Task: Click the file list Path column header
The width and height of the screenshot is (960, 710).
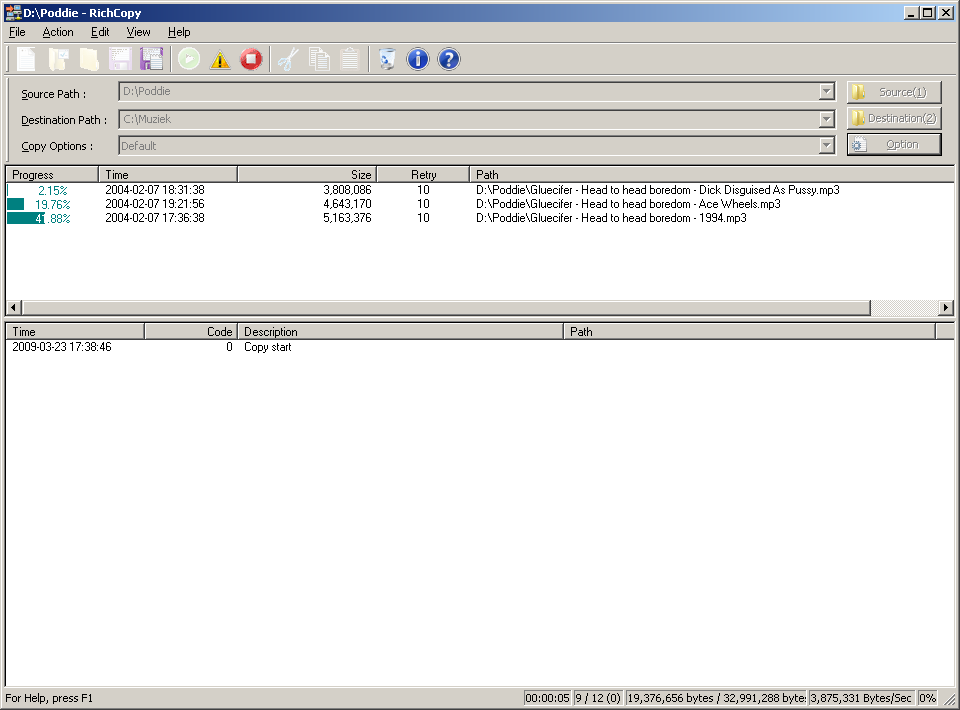Action: 711,174
